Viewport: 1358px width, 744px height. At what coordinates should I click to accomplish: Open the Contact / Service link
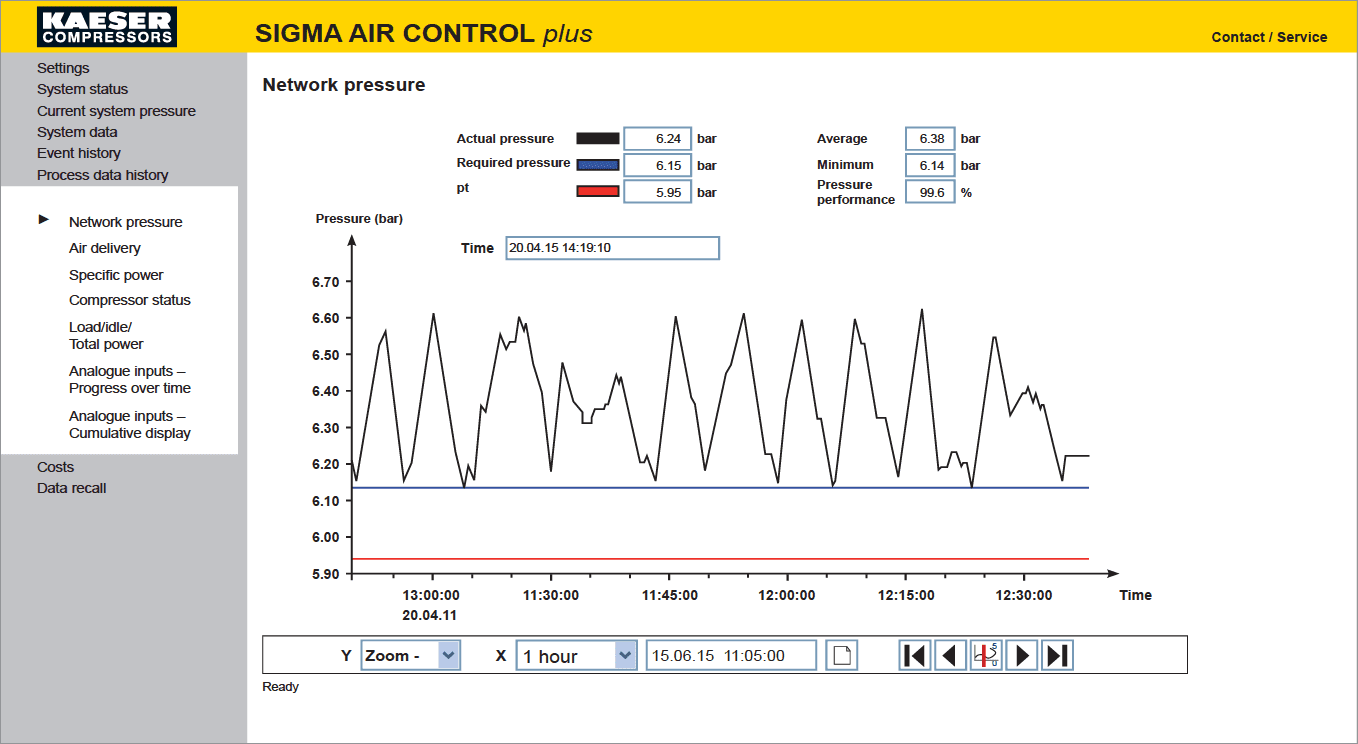[x=1268, y=37]
